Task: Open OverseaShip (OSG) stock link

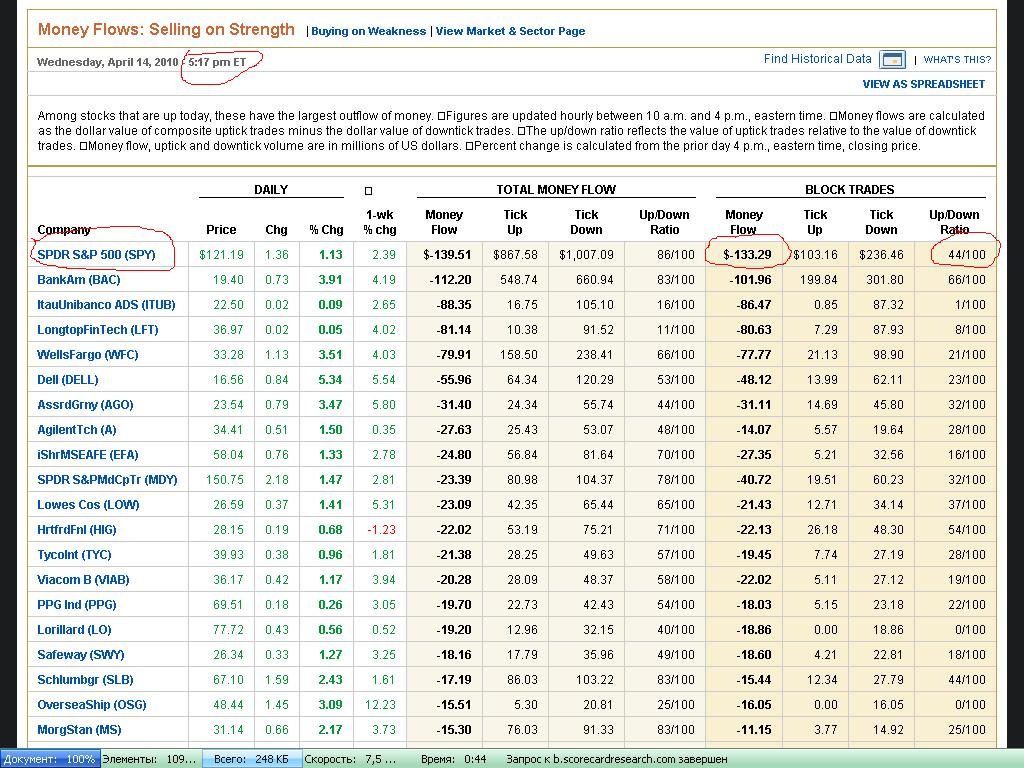Action: pyautogui.click(x=91, y=705)
